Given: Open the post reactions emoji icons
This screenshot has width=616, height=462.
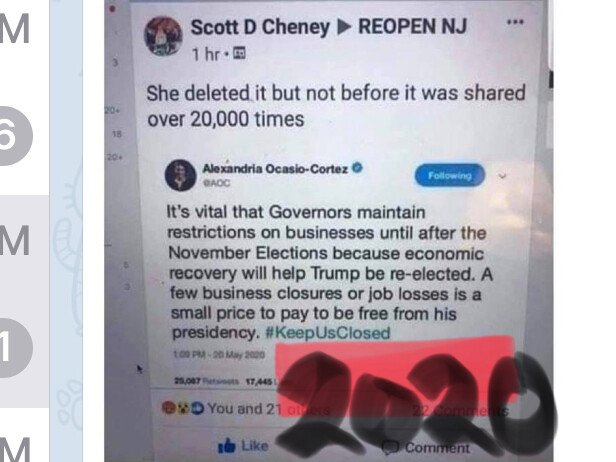Looking at the screenshot, I should pos(183,408).
